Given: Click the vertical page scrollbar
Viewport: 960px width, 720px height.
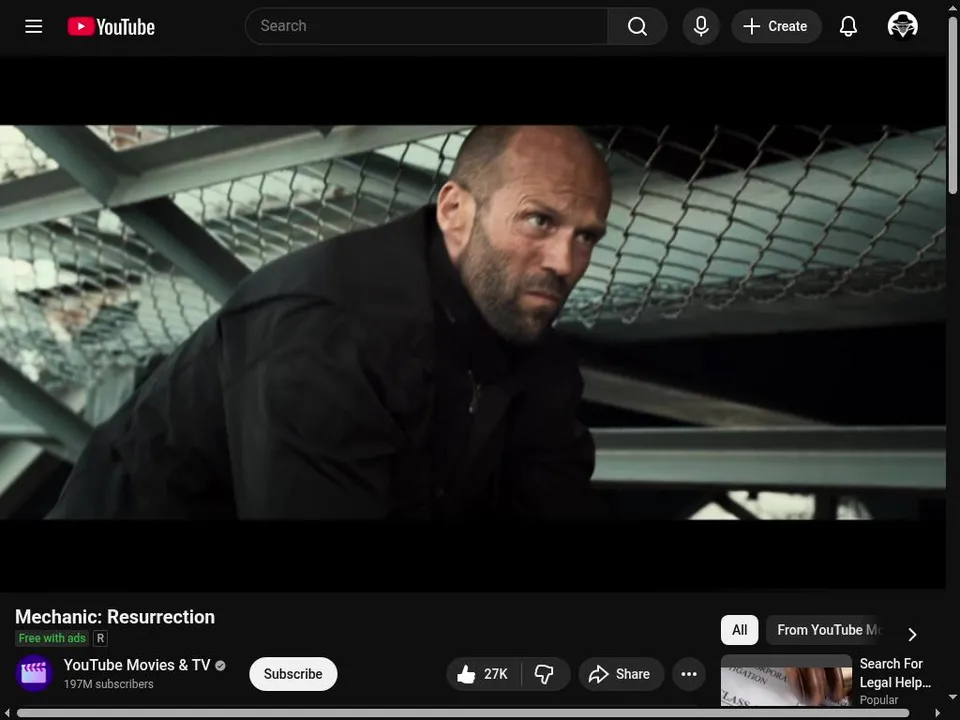Looking at the screenshot, I should (x=953, y=104).
